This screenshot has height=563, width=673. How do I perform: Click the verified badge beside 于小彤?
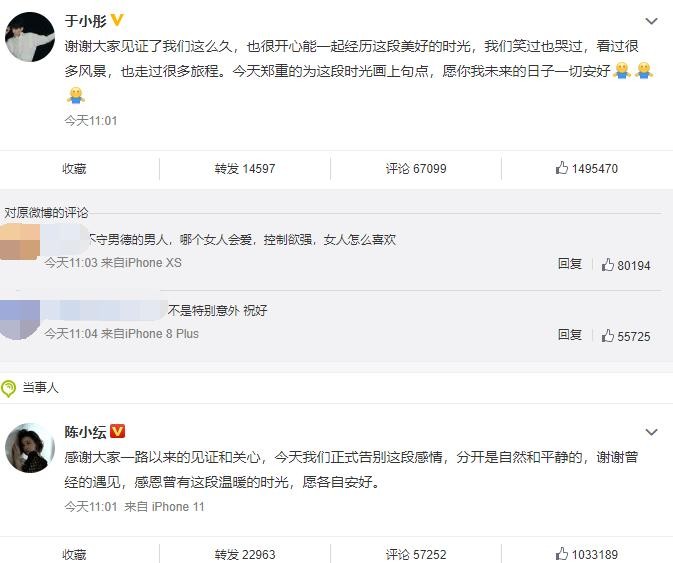[117, 20]
